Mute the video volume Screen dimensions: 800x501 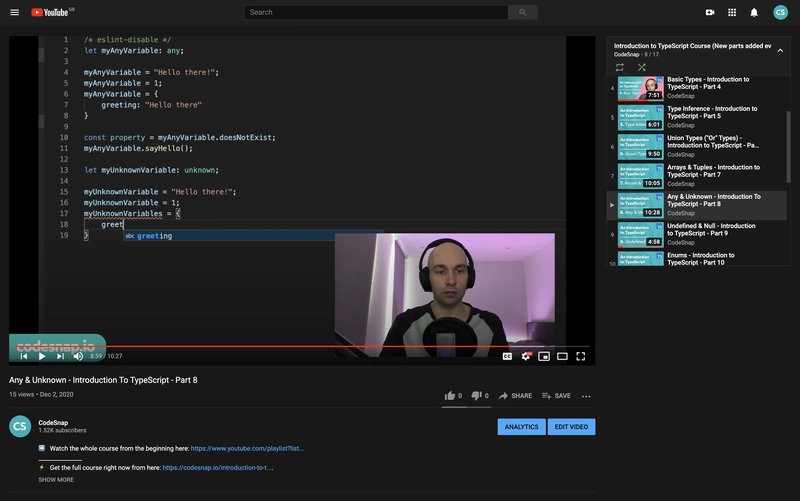coord(78,356)
